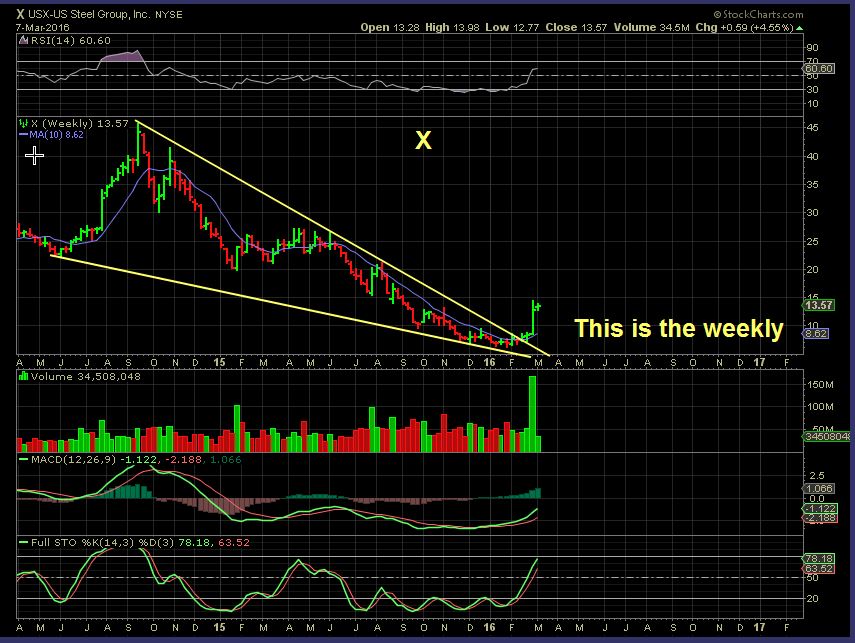
Task: Click the 'MACD(12,26,9) -1.122' panel label
Action: [94, 460]
